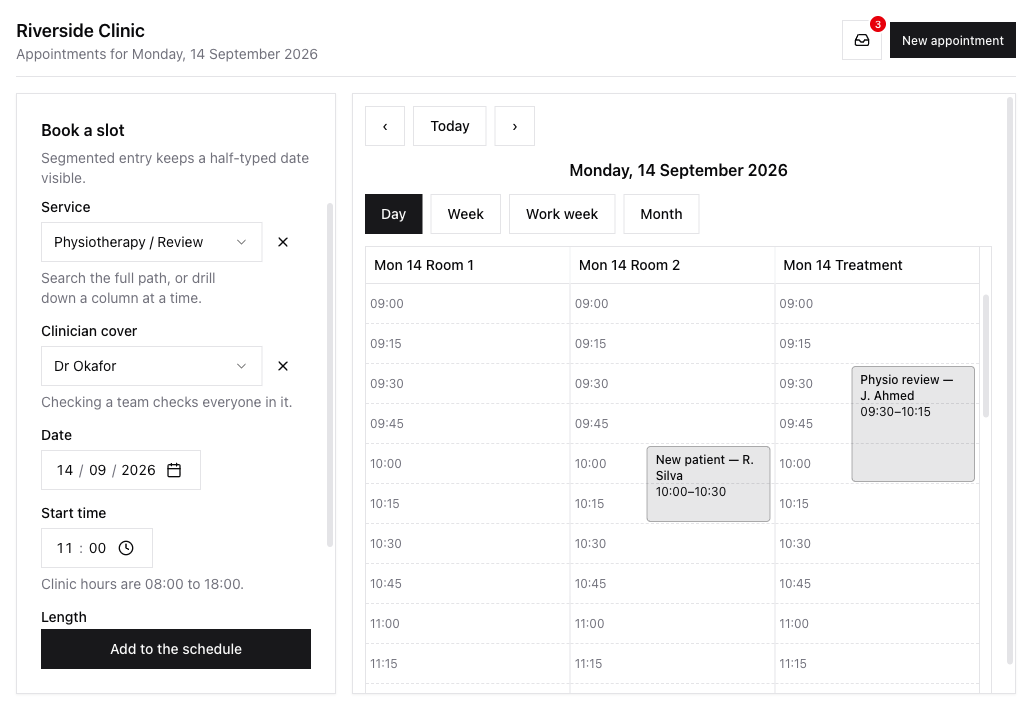Select the 11:00 slot in Room 1

[467, 623]
